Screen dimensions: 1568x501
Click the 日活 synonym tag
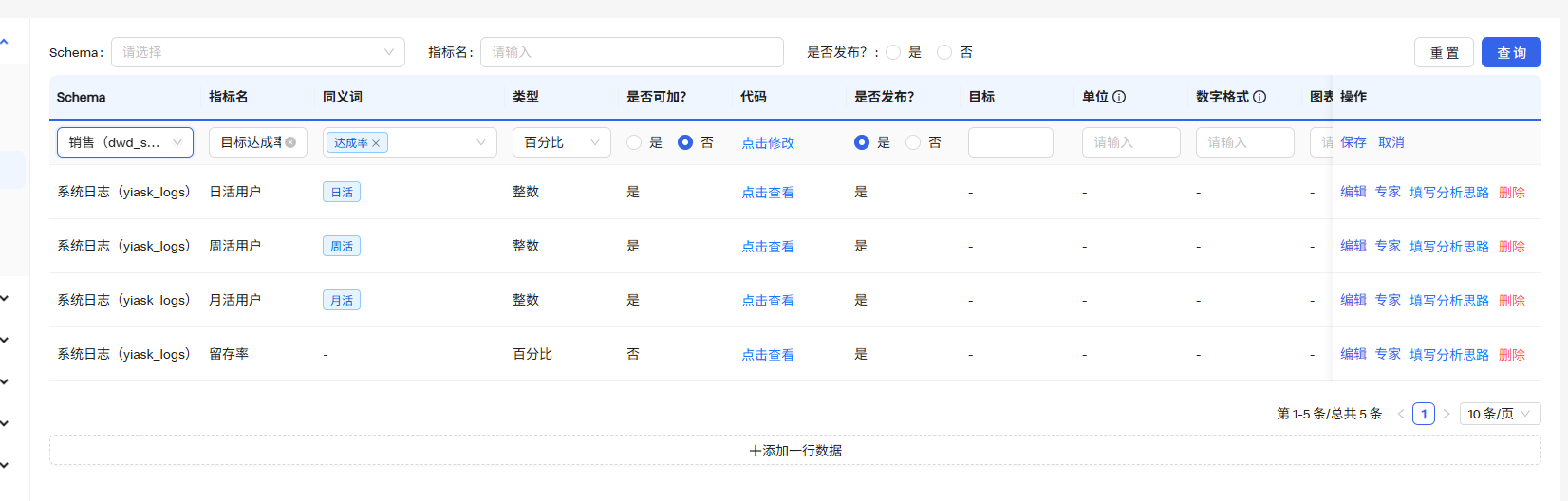pyautogui.click(x=342, y=193)
